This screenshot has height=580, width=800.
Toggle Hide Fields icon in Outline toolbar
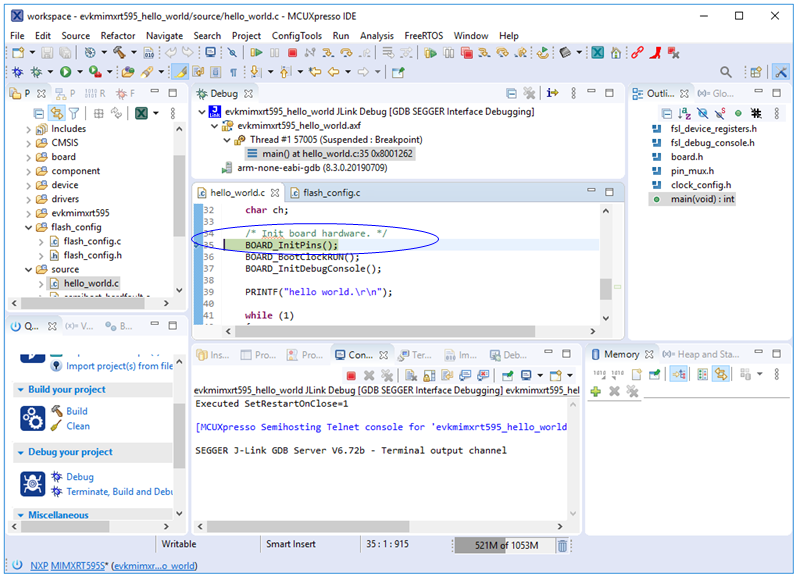point(703,113)
